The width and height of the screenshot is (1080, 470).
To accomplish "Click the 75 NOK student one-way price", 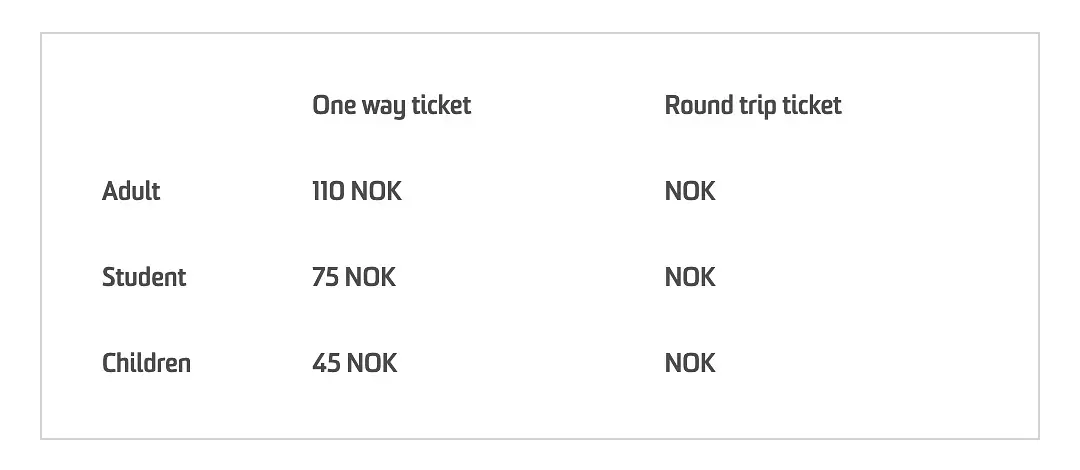I will 354,277.
